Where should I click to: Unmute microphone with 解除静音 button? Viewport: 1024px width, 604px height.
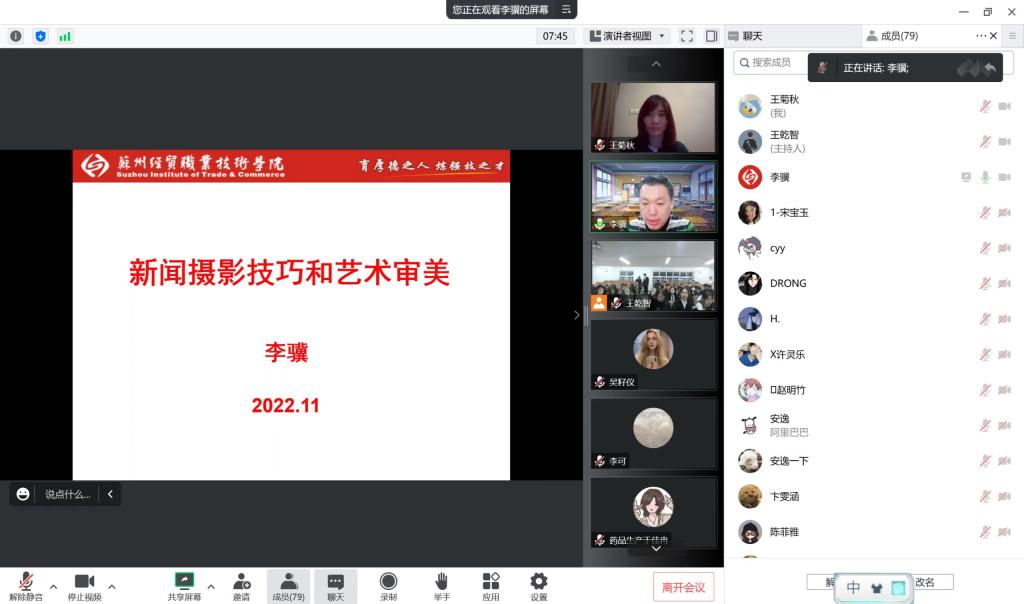click(x=26, y=585)
